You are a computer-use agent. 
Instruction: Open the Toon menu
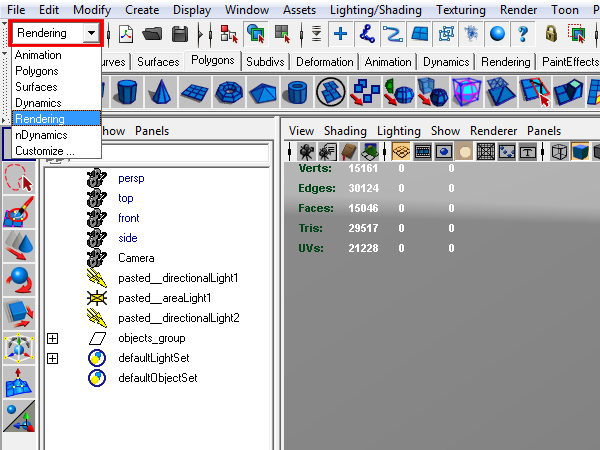(564, 10)
